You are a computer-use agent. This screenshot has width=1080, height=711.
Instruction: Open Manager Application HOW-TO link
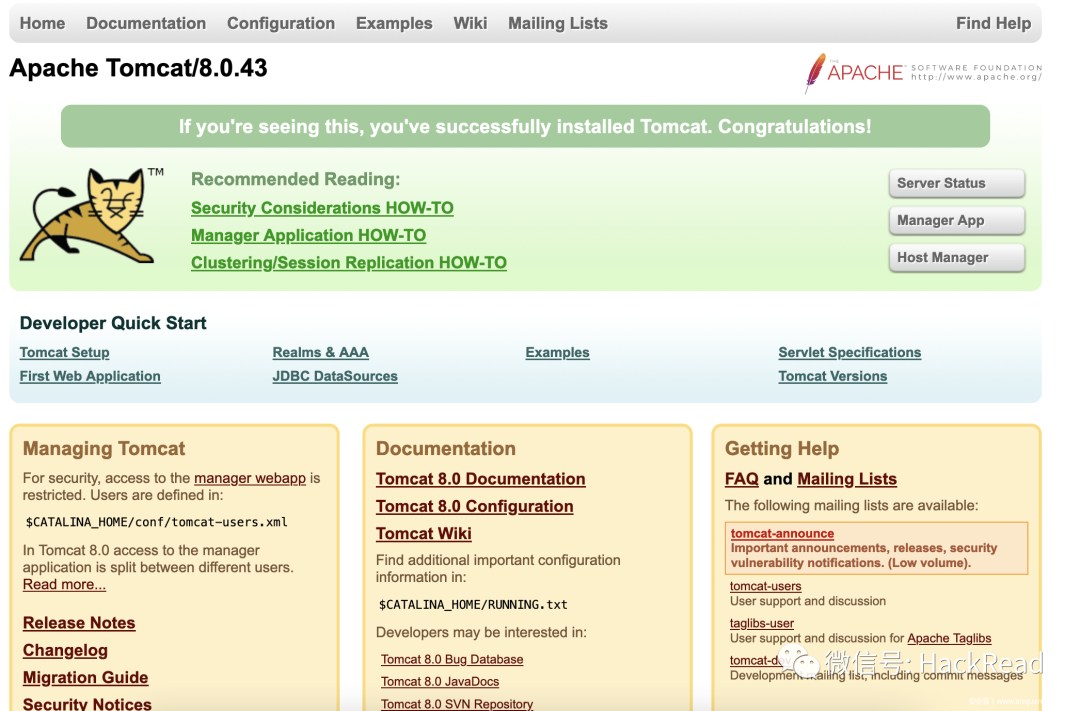(x=309, y=236)
